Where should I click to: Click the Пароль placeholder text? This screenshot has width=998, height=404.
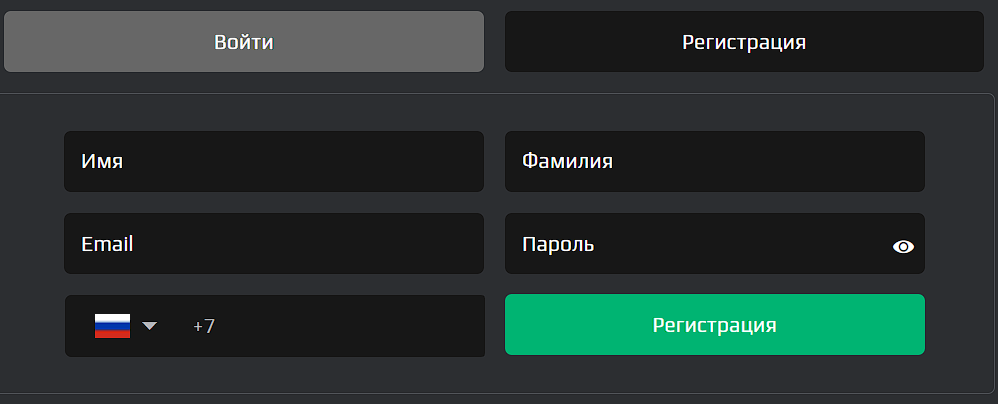(x=558, y=244)
